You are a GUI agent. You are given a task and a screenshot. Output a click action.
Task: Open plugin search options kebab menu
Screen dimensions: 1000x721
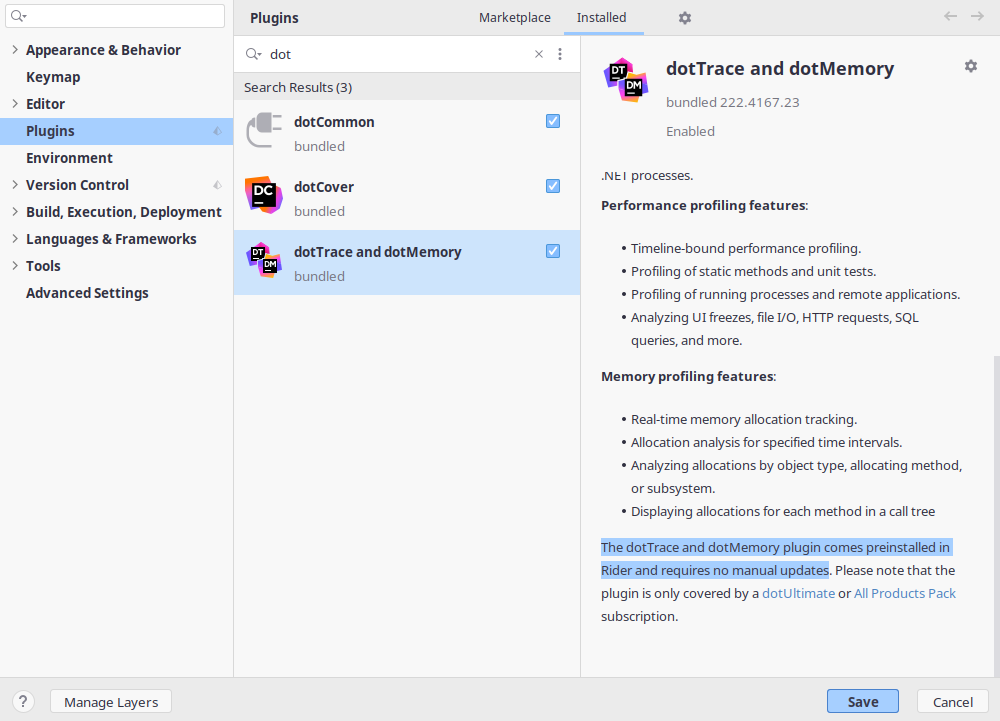tap(560, 54)
